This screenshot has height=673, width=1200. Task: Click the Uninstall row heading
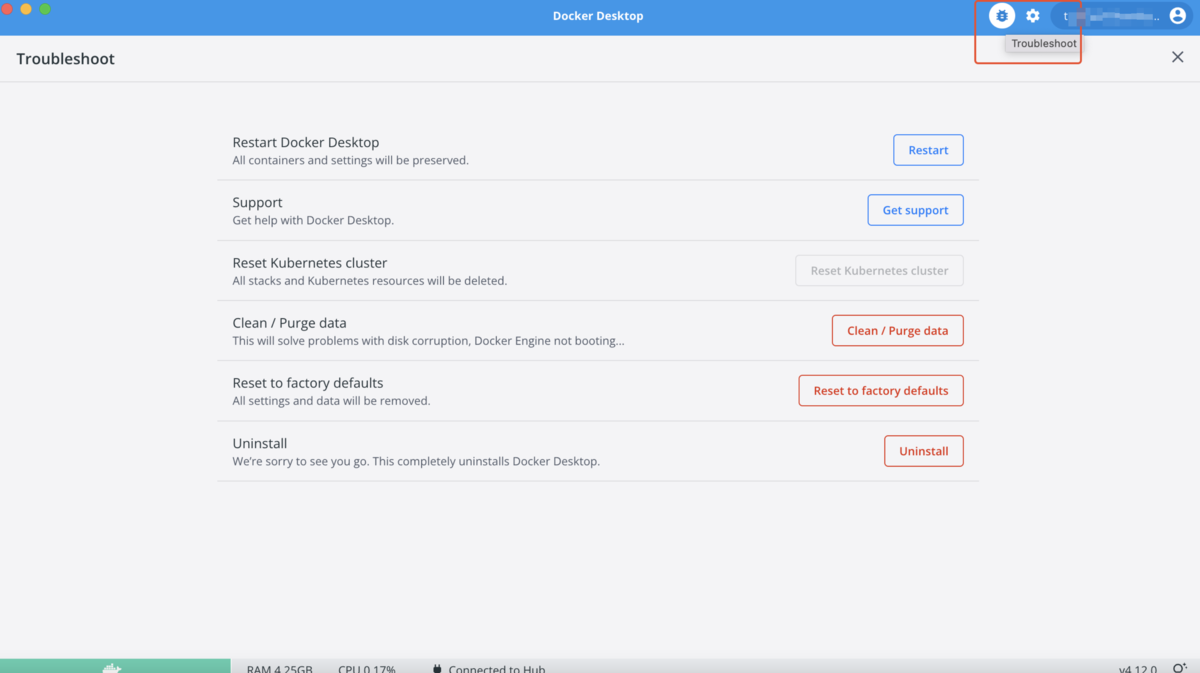tap(260, 443)
